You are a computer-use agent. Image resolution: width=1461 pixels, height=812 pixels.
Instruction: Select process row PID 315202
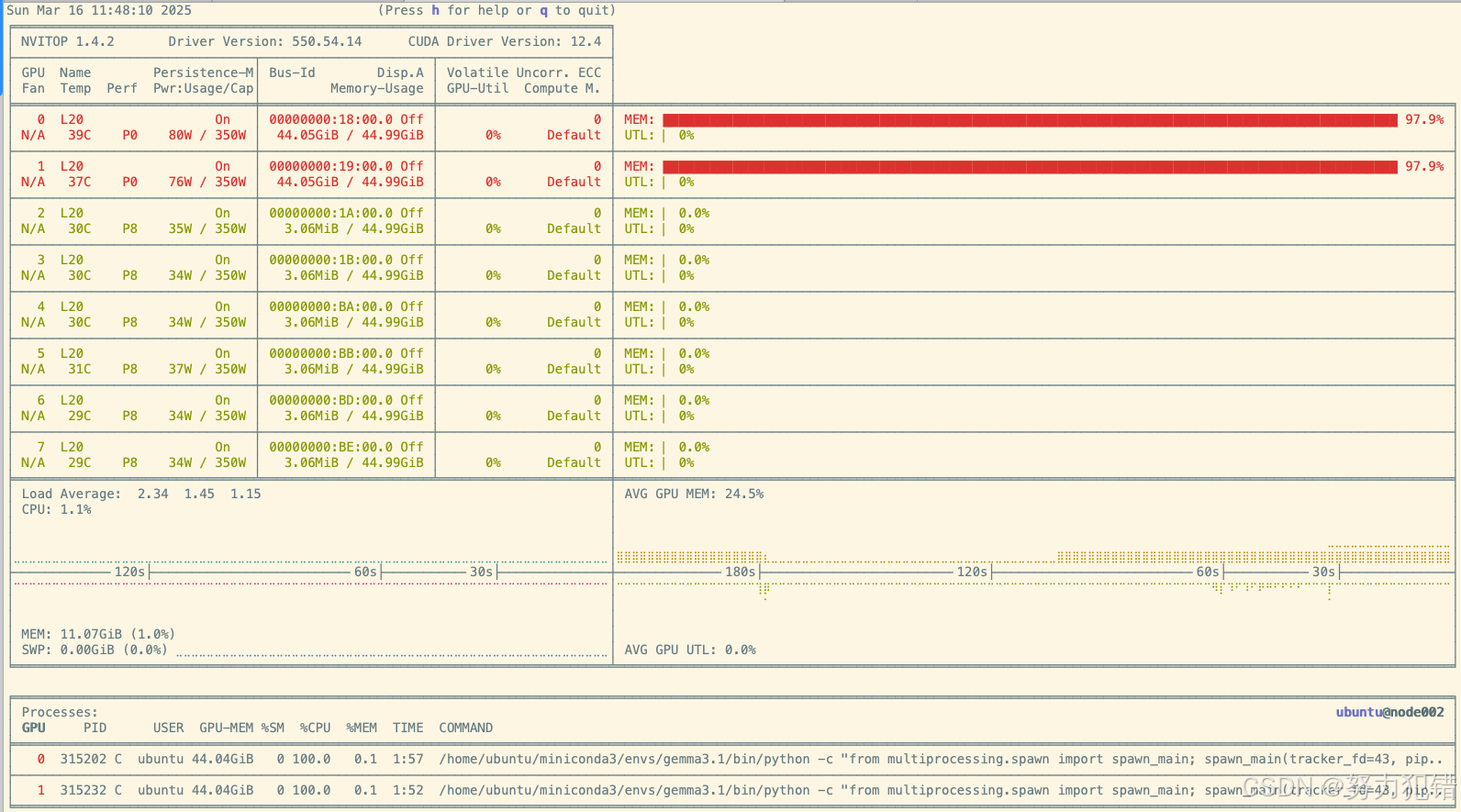tap(732, 759)
